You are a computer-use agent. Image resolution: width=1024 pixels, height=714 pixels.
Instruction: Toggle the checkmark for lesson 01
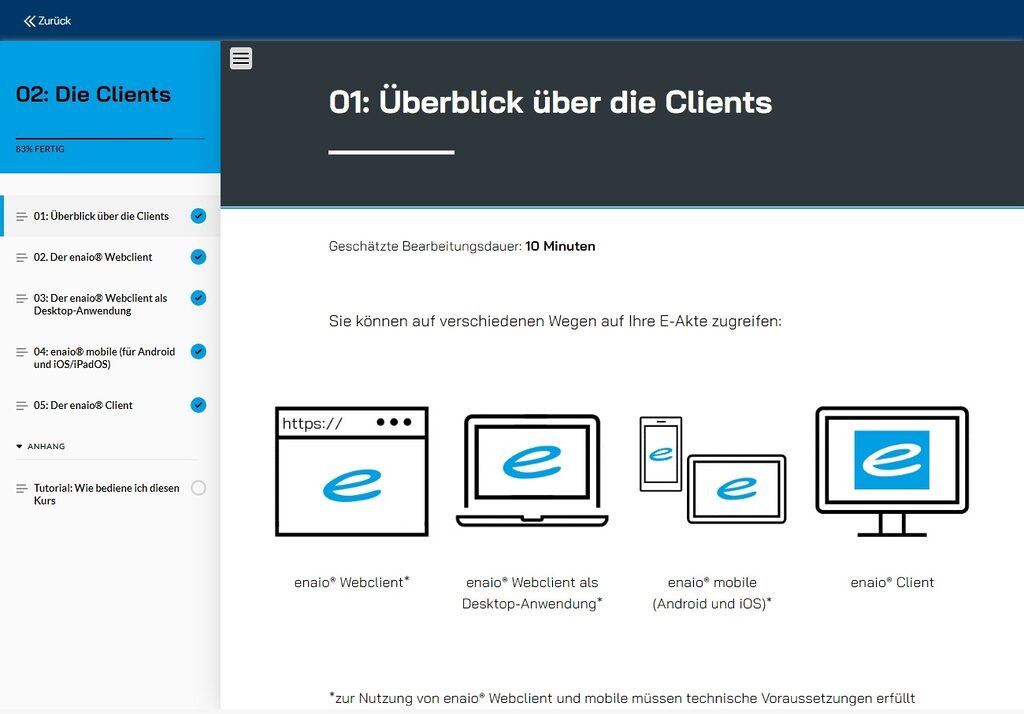(198, 214)
